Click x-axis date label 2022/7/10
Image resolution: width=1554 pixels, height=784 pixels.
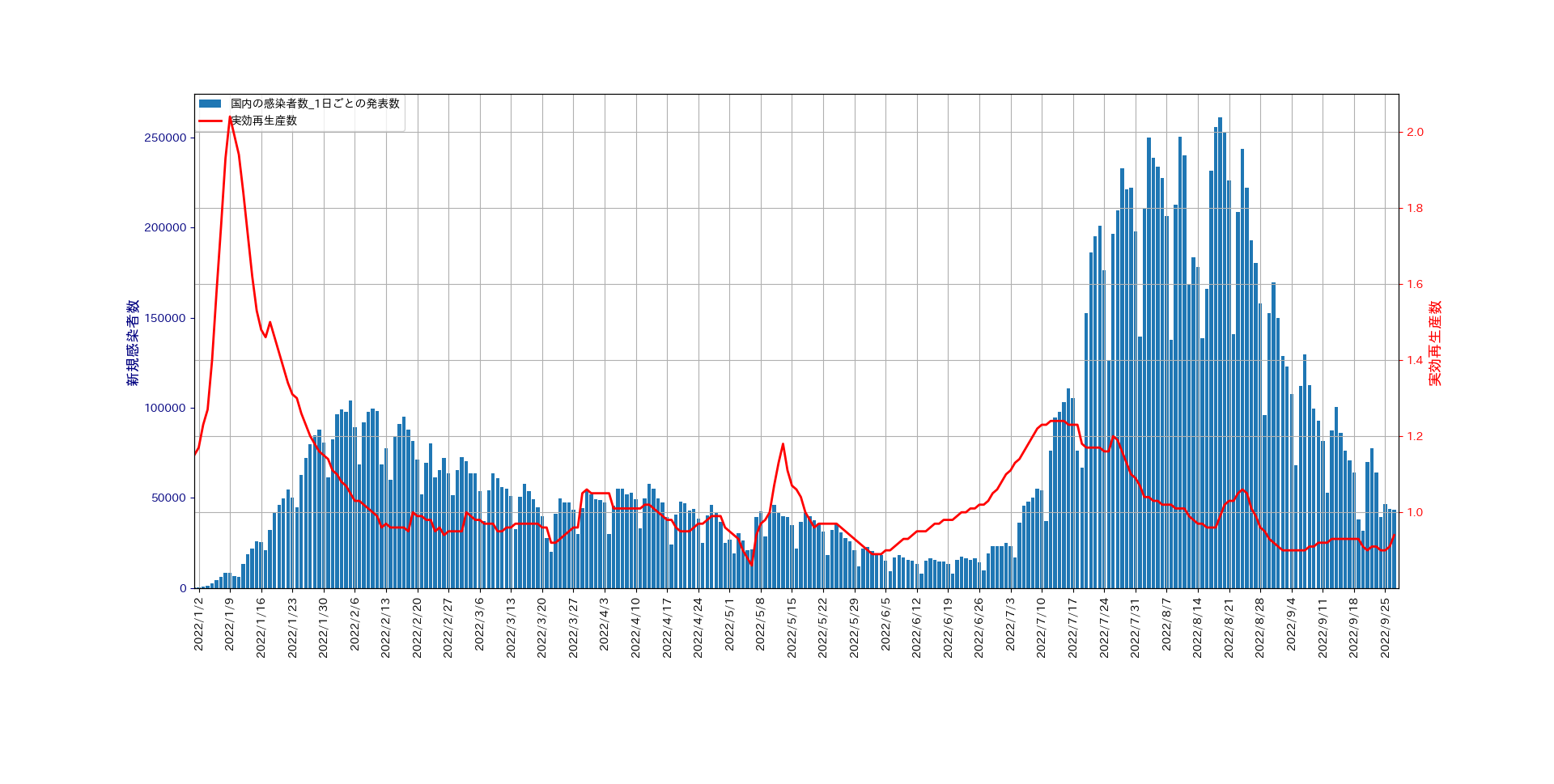1041,628
